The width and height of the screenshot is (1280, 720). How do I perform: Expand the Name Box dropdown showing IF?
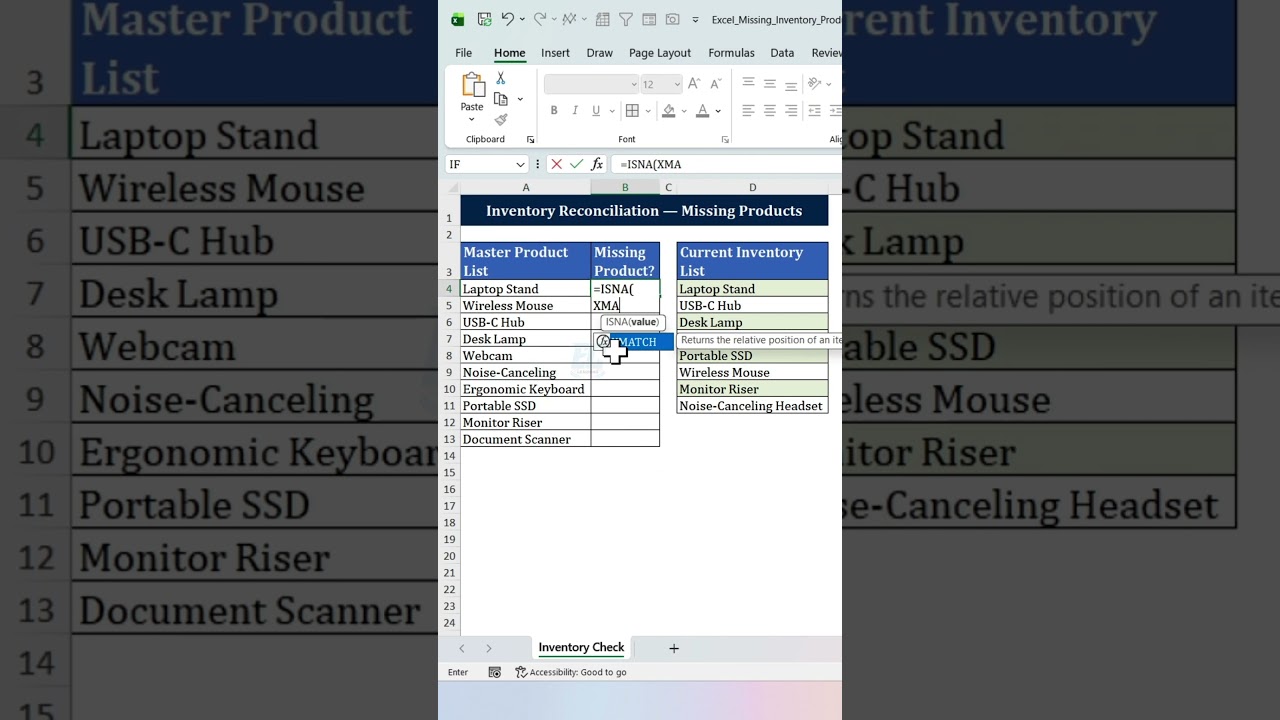pyautogui.click(x=520, y=164)
